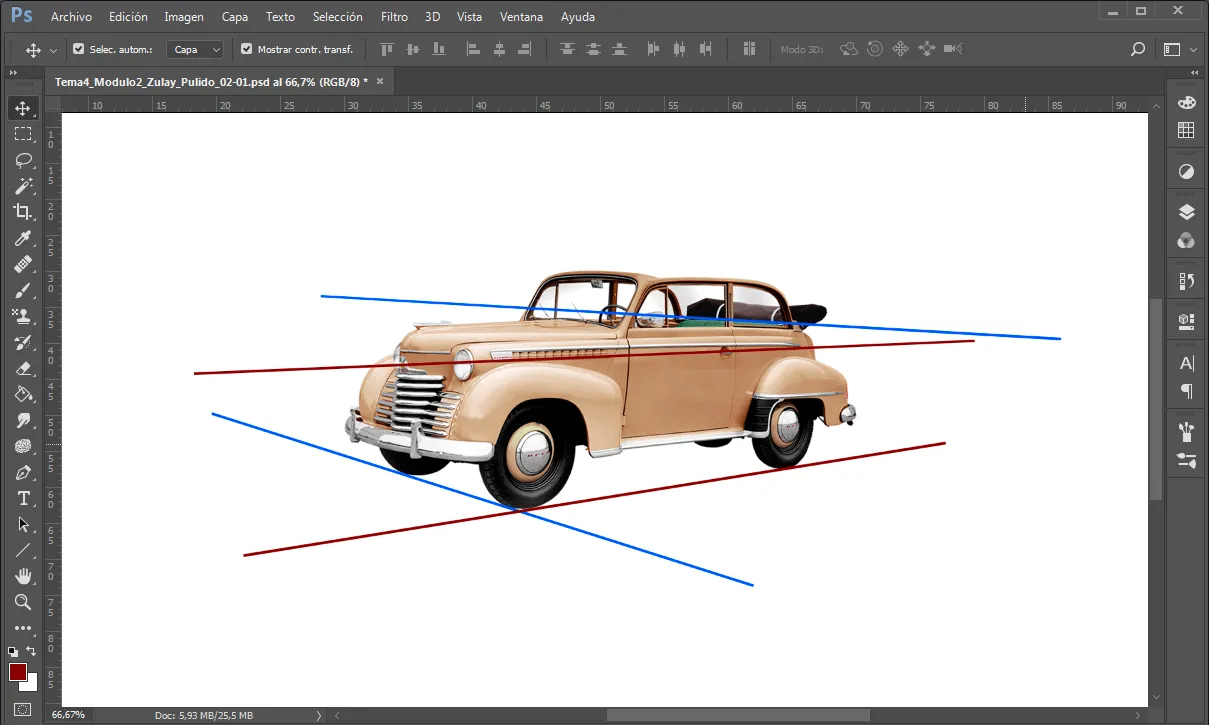1209x725 pixels.
Task: Select the History Brush tool
Action: click(23, 342)
